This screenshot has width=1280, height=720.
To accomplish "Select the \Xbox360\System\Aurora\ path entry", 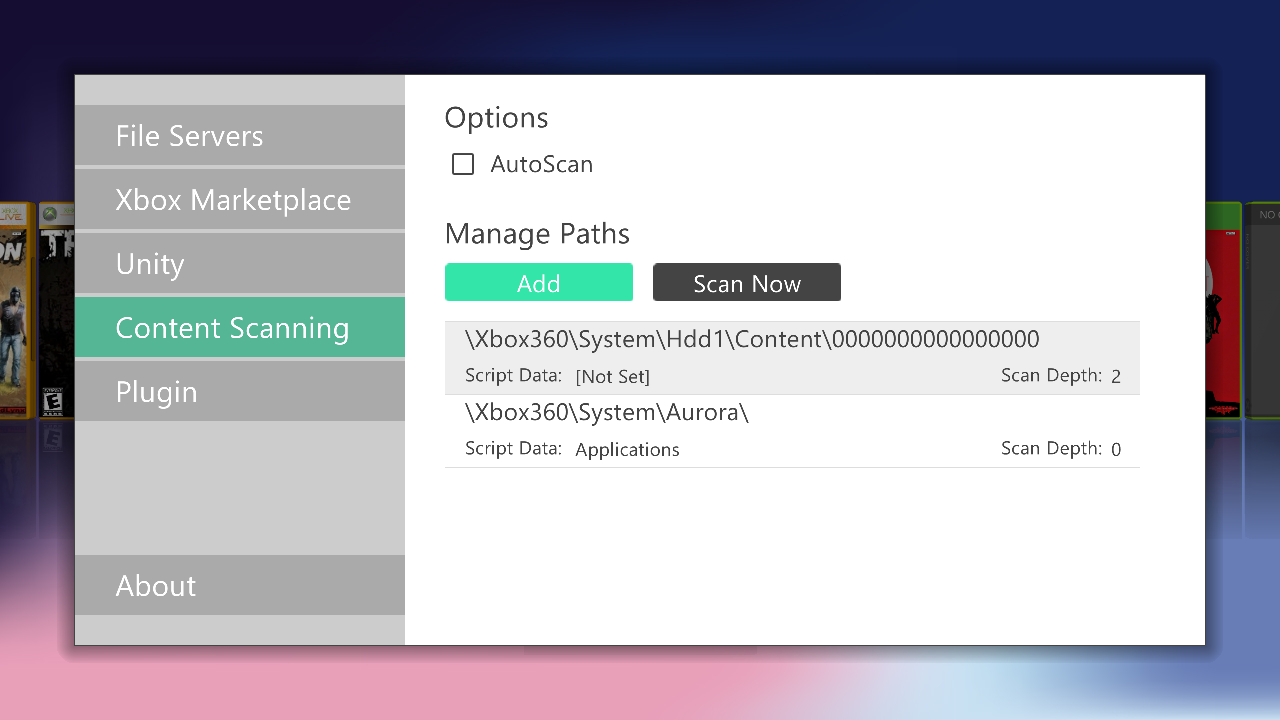I will (607, 413).
